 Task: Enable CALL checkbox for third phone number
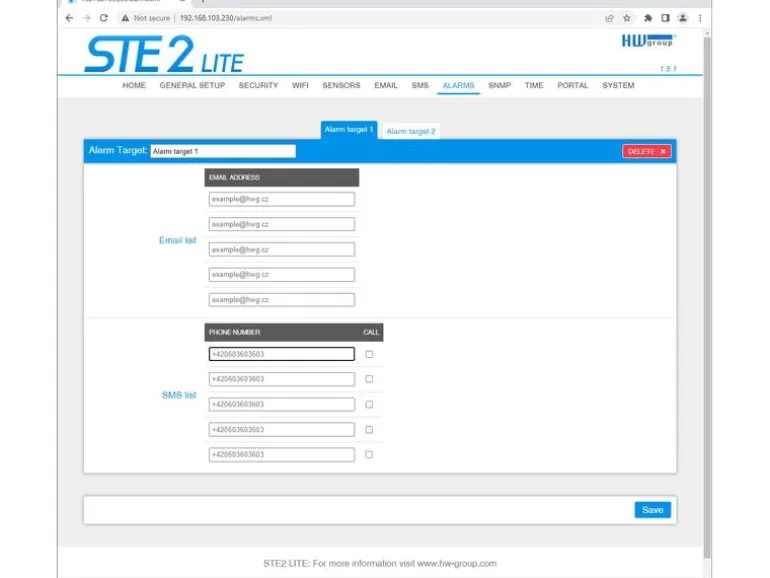click(369, 405)
